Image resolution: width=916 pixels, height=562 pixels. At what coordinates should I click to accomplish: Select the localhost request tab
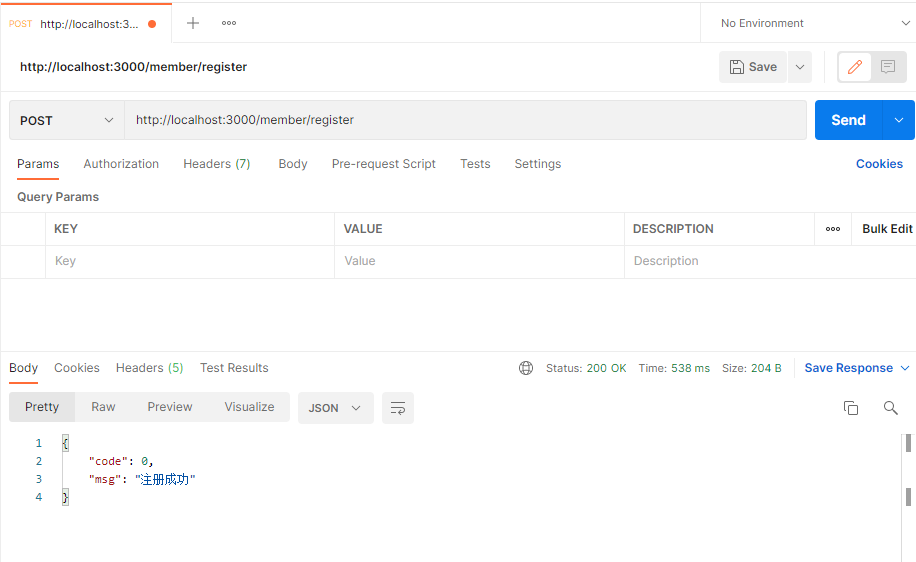pyautogui.click(x=86, y=24)
